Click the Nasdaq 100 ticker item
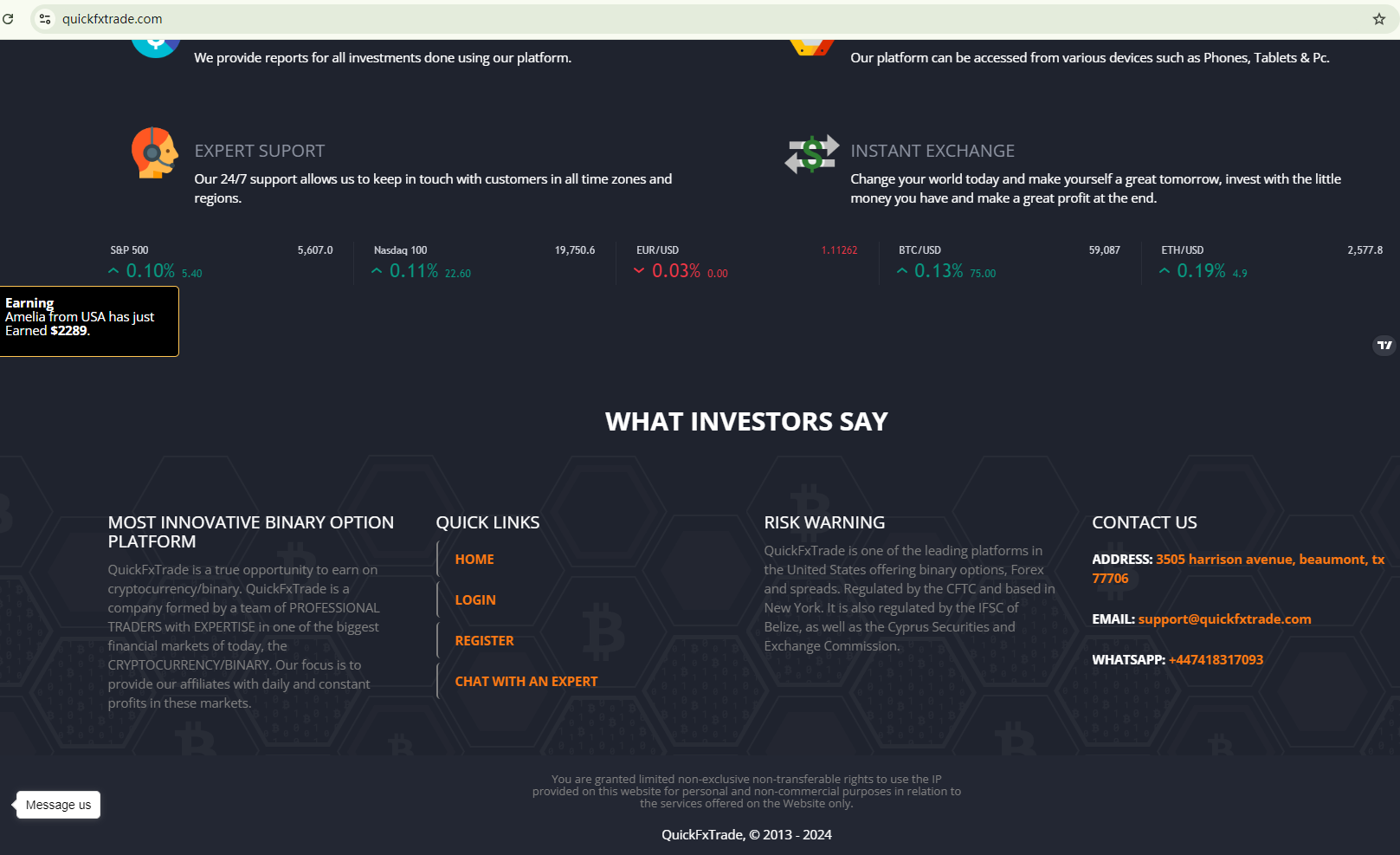 [483, 261]
